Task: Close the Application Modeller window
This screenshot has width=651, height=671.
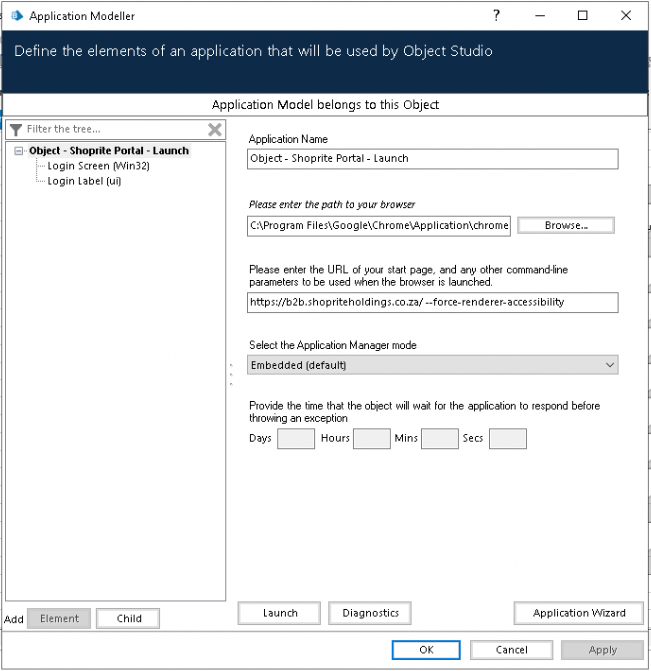Action: coord(626,16)
